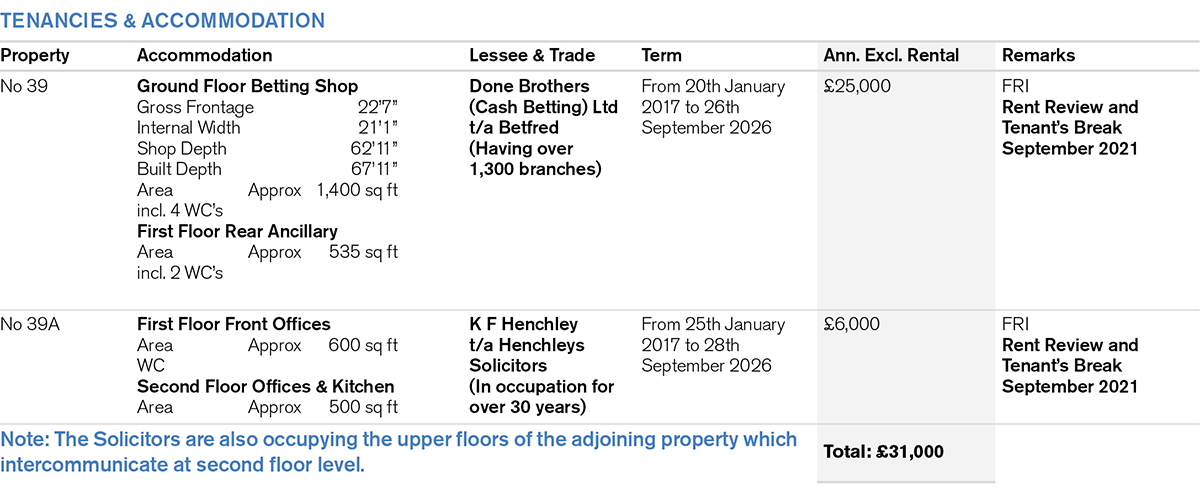Viewport: 1200px width, 492px height.
Task: Click the Tenancies & Accommodation heading
Action: click(x=162, y=20)
